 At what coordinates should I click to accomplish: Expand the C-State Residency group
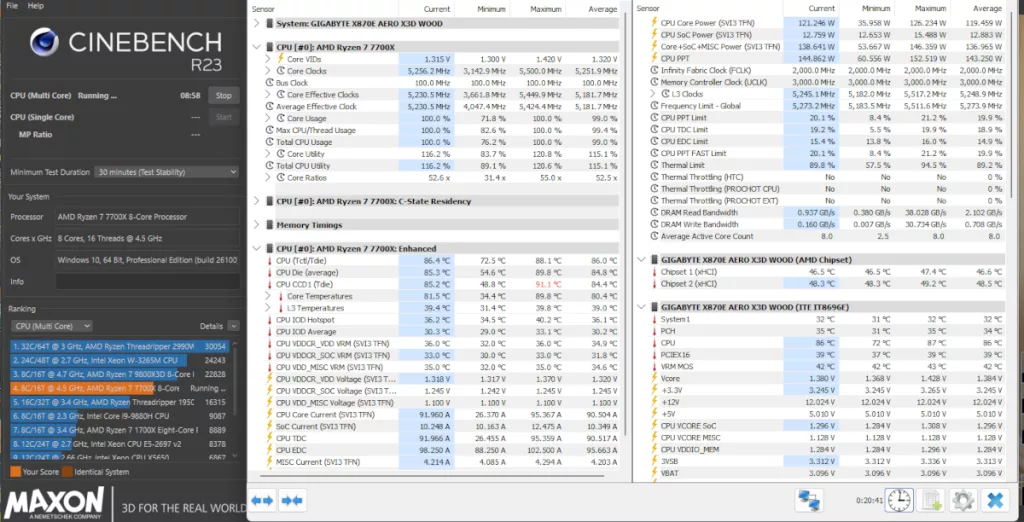[x=256, y=201]
